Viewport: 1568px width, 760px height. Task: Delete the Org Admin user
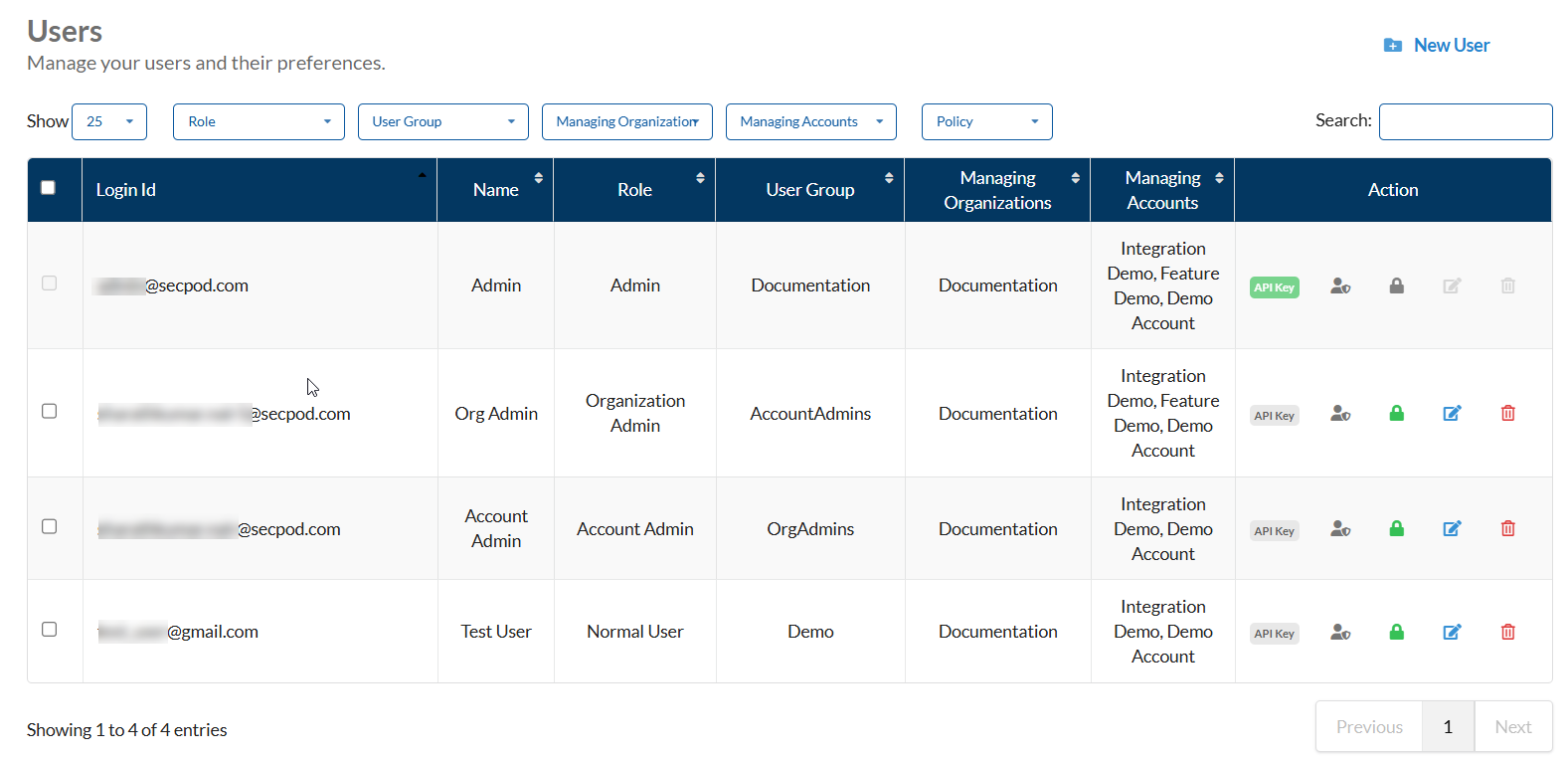pyautogui.click(x=1507, y=414)
